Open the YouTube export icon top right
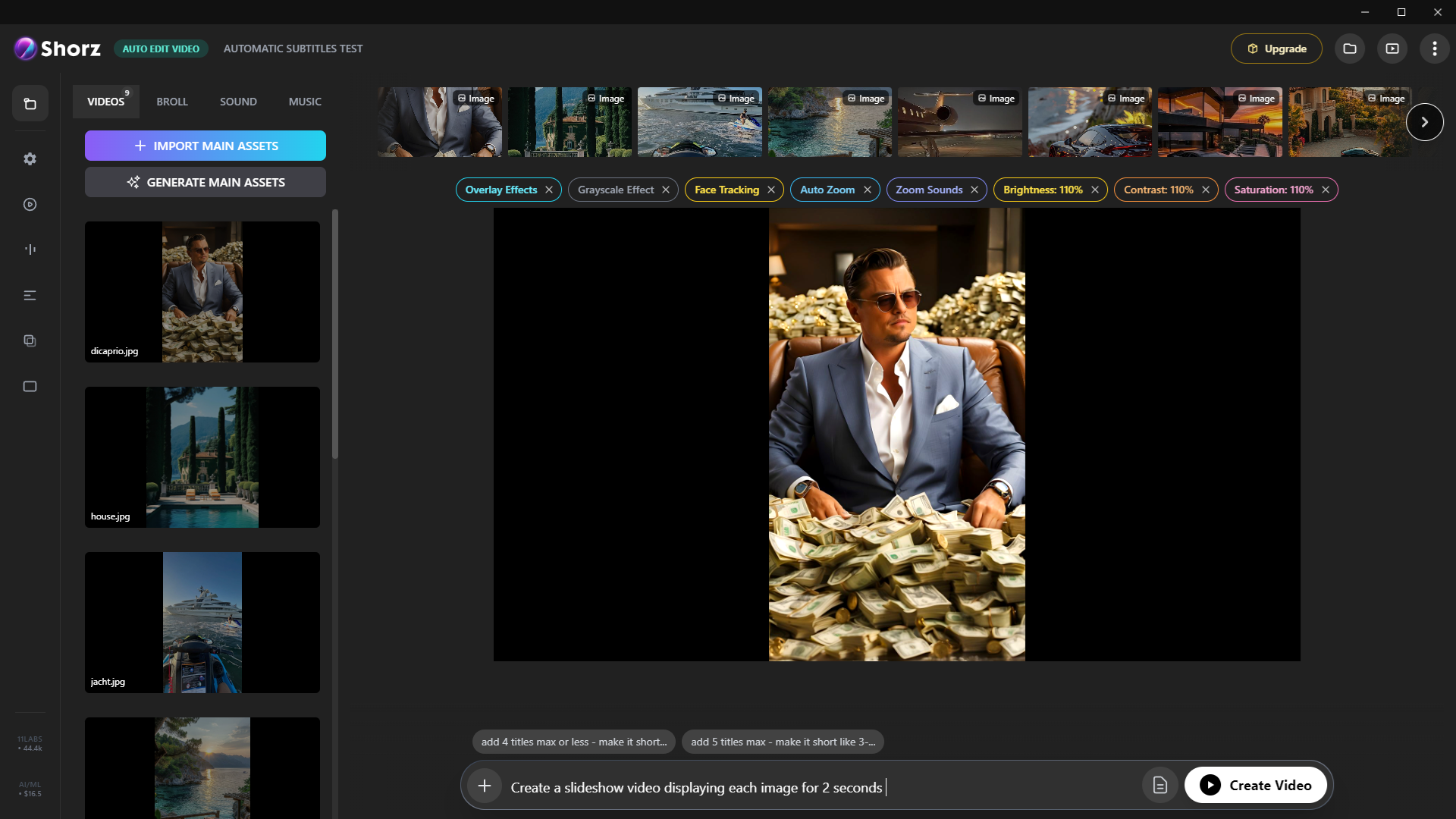Image resolution: width=1456 pixels, height=819 pixels. pos(1392,48)
